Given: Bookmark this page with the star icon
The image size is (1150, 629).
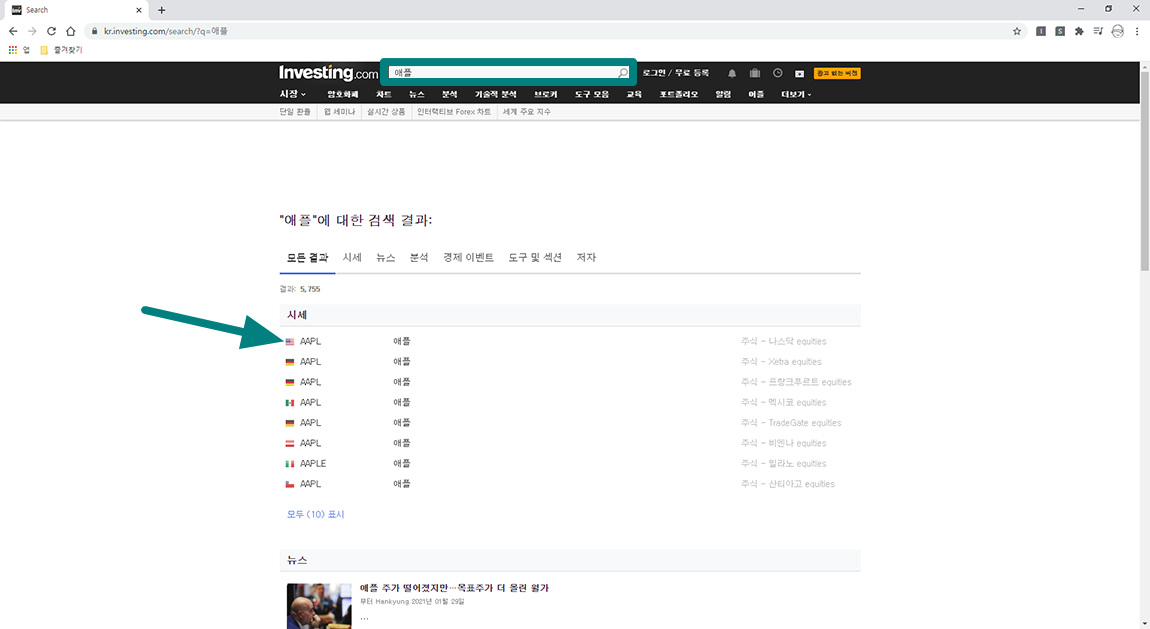Looking at the screenshot, I should click(x=1017, y=32).
